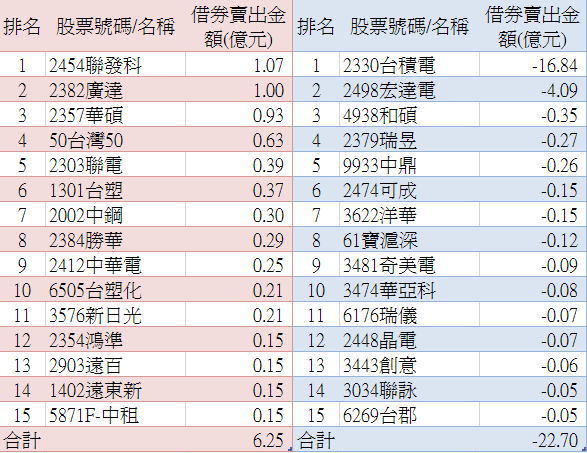Viewport: 587px width, 453px height.
Task: Select the cell 6176瑞儀
Action: [x=409, y=315]
